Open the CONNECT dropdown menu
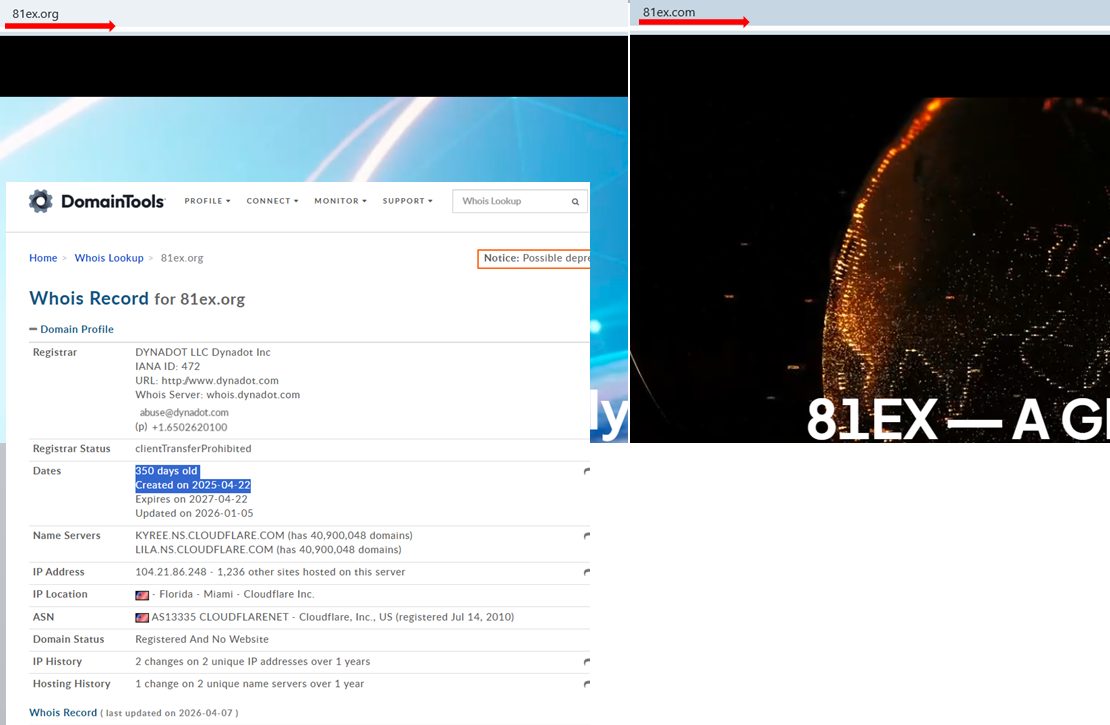This screenshot has width=1110, height=725. [272, 201]
